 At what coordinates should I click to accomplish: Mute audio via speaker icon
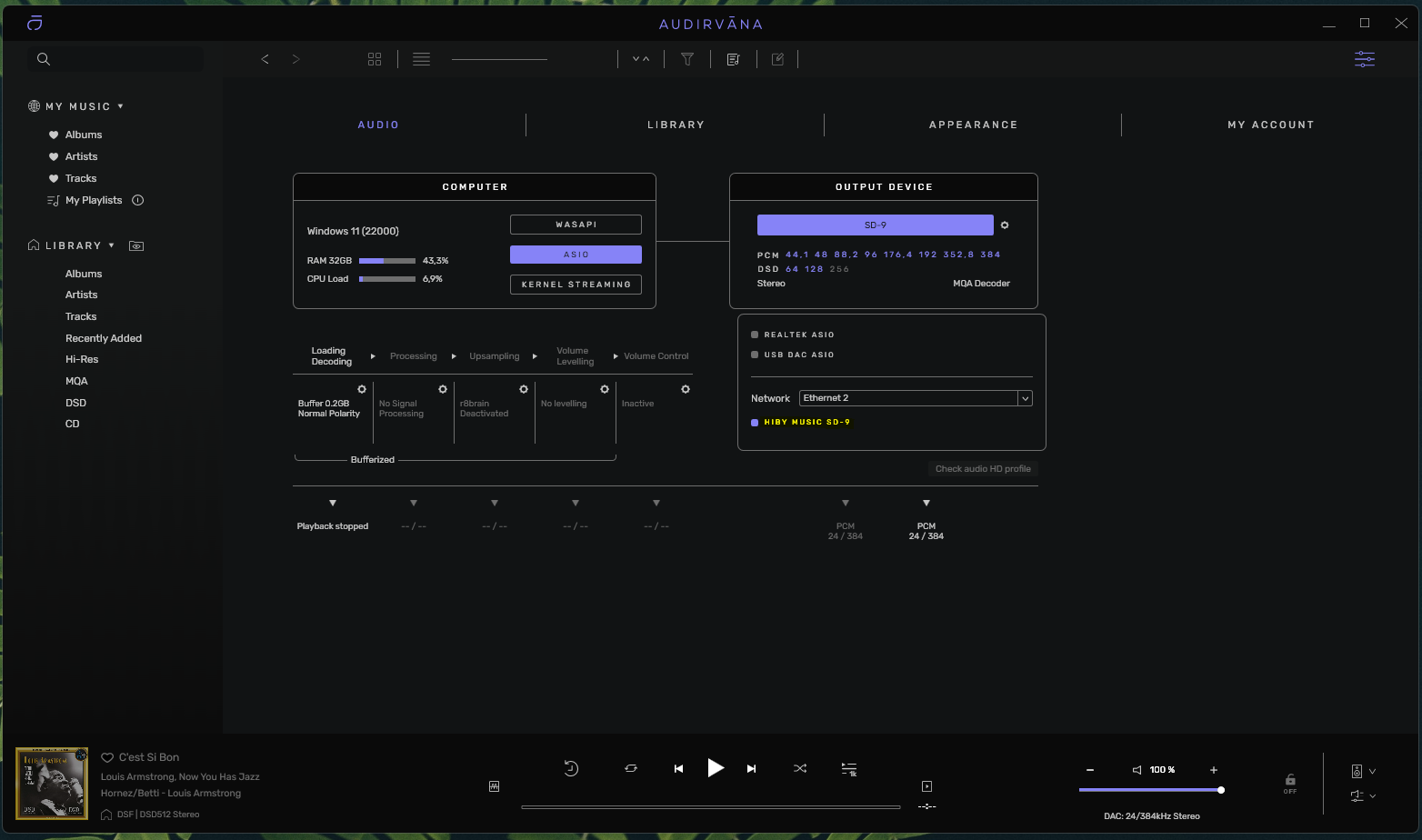coord(1137,770)
